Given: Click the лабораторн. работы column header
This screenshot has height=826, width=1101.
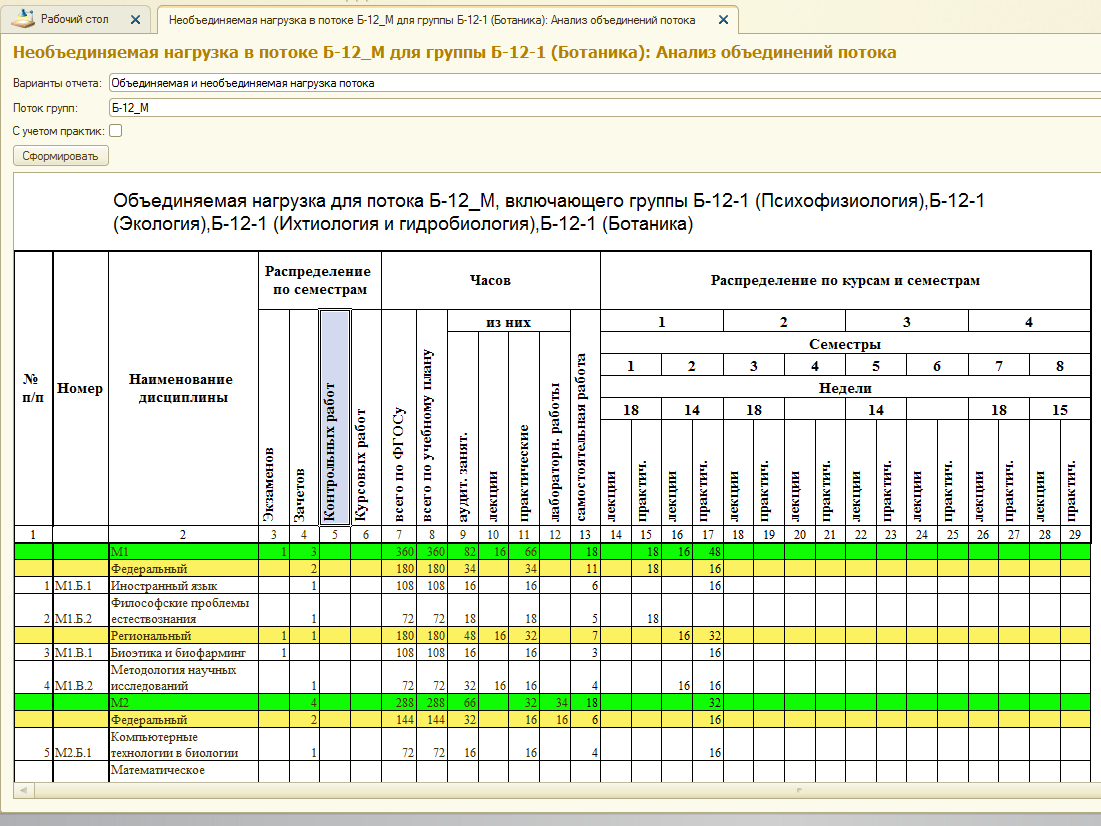Looking at the screenshot, I should (555, 428).
